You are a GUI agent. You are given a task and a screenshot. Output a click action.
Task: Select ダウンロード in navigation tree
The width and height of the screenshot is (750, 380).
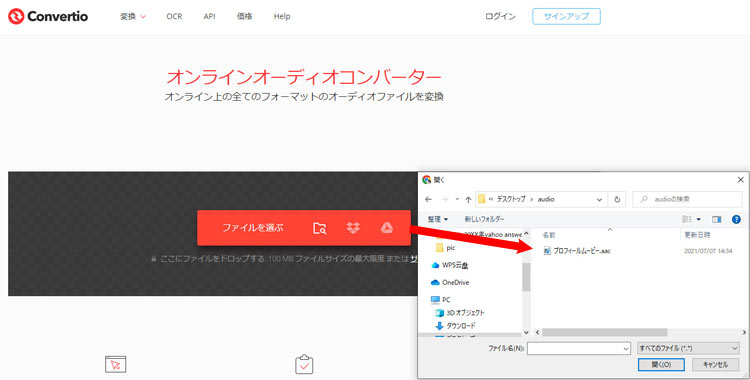455,325
